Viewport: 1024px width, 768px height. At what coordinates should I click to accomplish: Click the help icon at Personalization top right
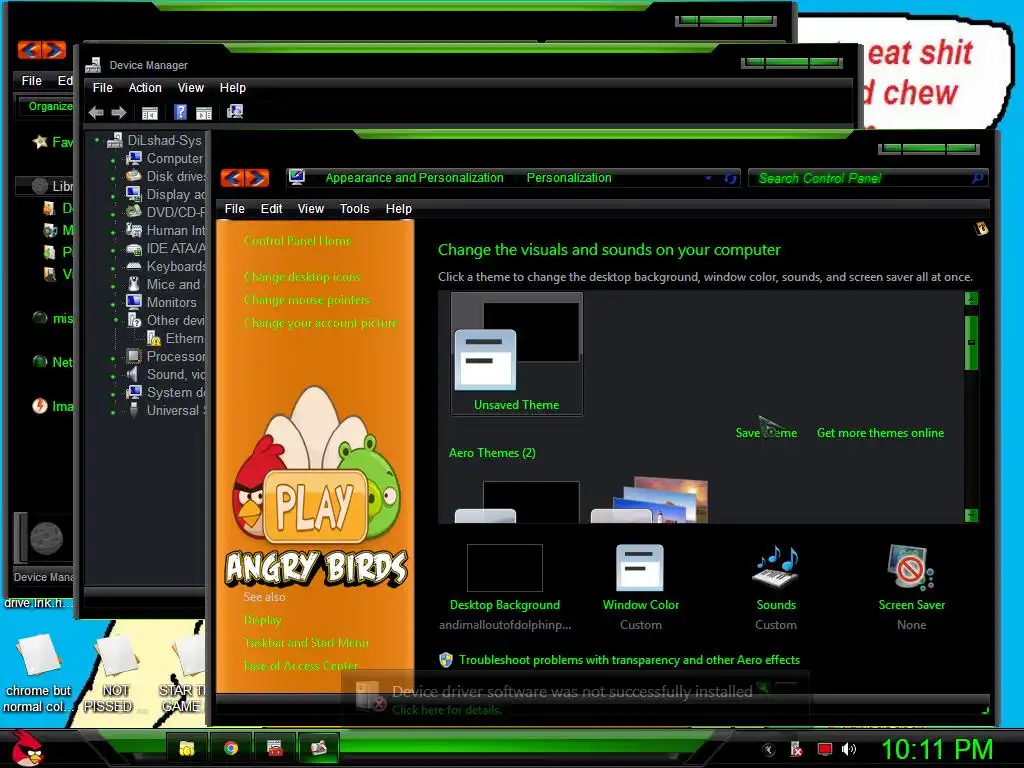click(x=981, y=229)
